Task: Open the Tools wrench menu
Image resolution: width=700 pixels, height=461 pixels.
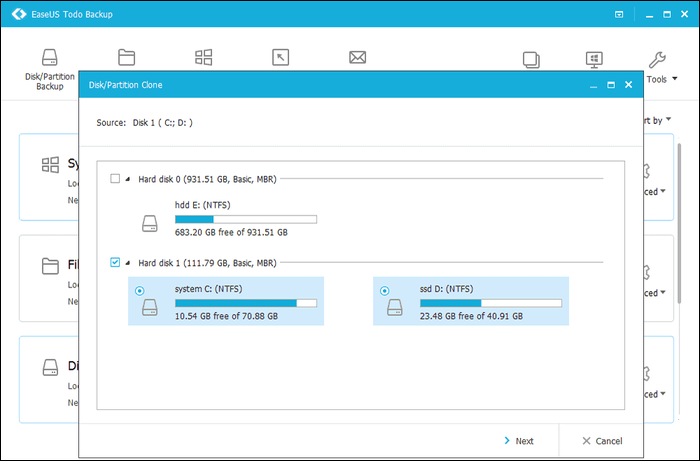Action: pyautogui.click(x=661, y=68)
